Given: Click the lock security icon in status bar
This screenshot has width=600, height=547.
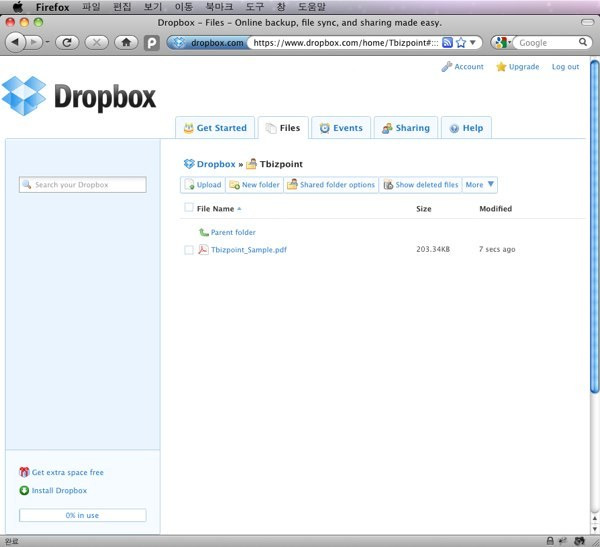Looking at the screenshot, I should pos(550,540).
